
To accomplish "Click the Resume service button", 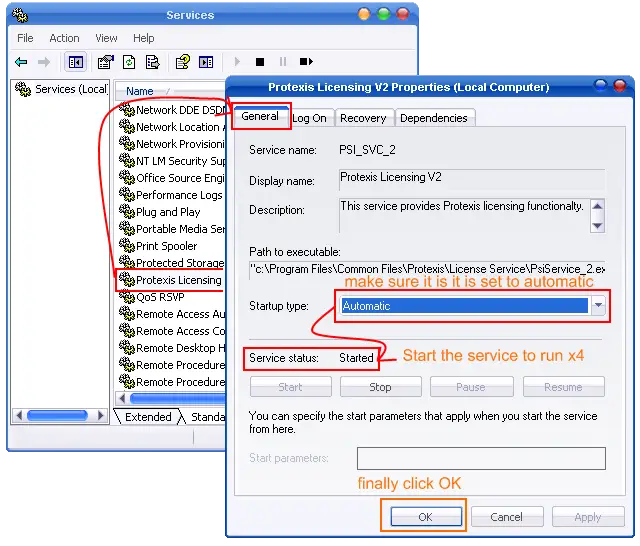I will point(563,387).
